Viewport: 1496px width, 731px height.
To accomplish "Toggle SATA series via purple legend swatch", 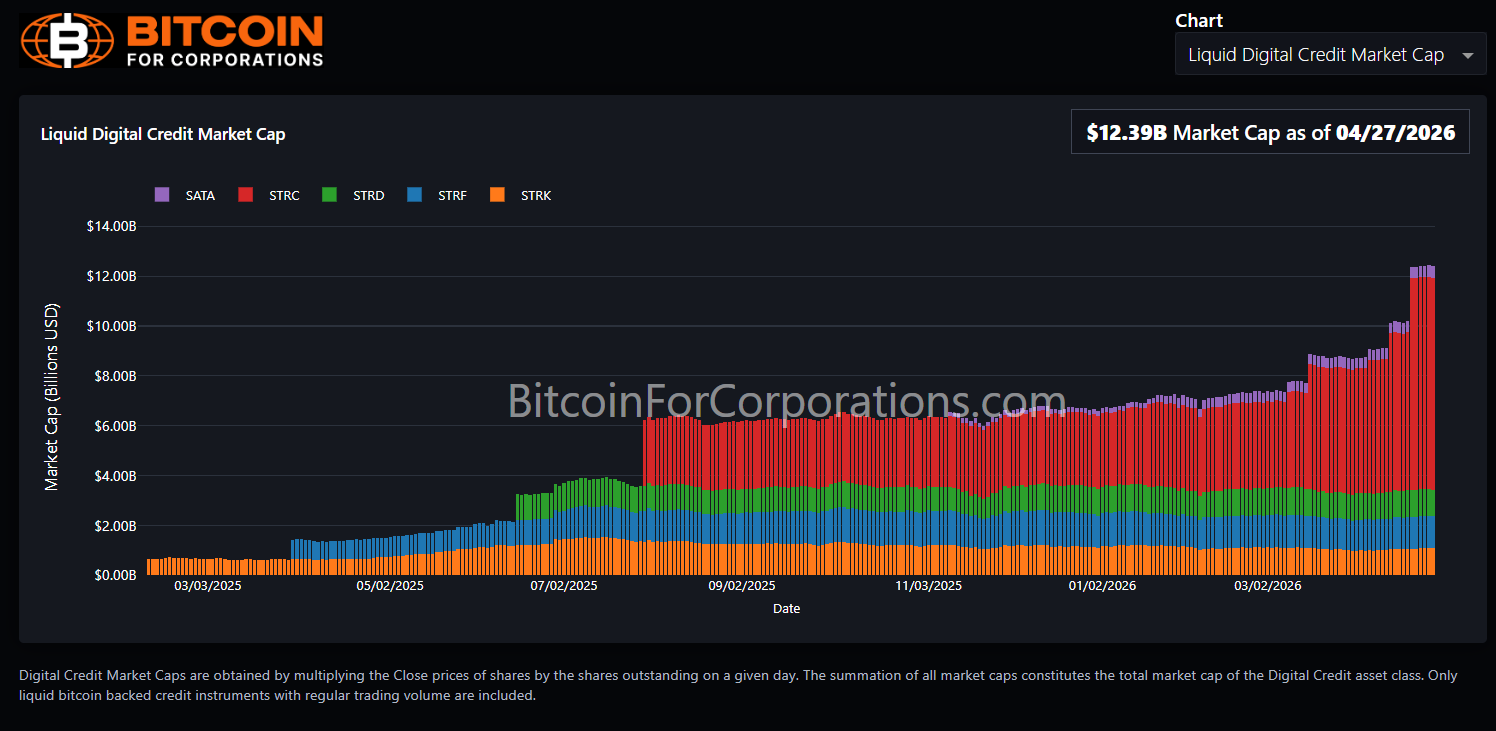I will coord(162,195).
